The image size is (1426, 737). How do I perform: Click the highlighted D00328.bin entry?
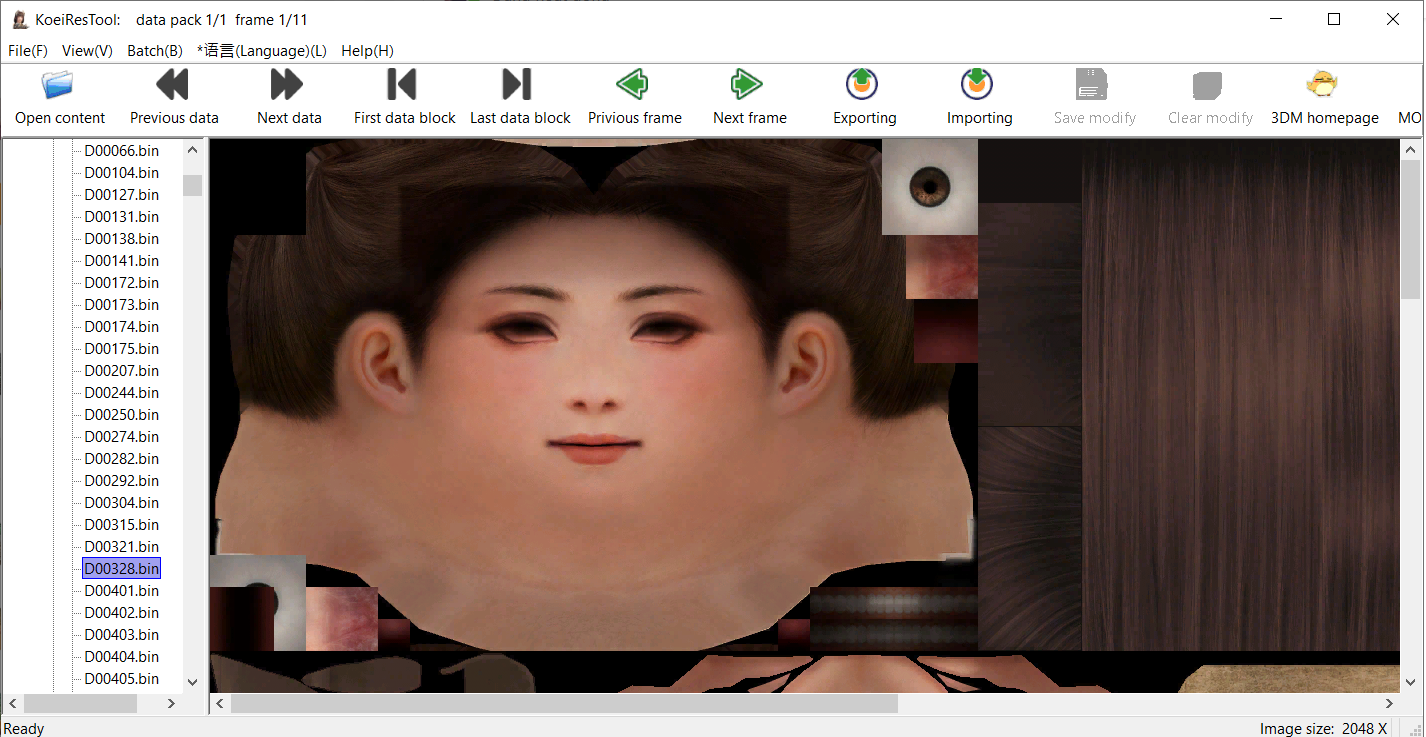[x=121, y=569]
